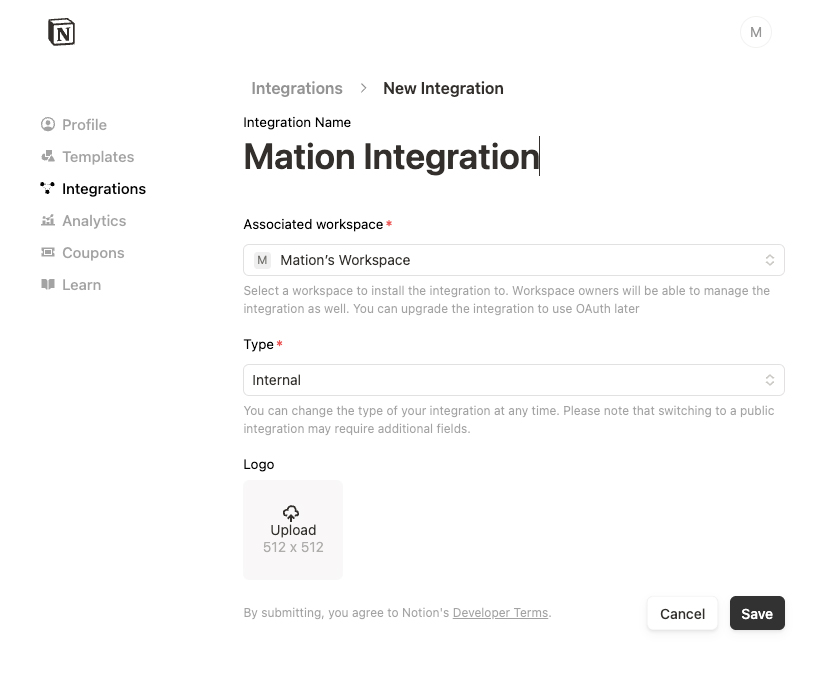This screenshot has height=681, width=820.
Task: Click the Templates shapes icon
Action: point(48,156)
